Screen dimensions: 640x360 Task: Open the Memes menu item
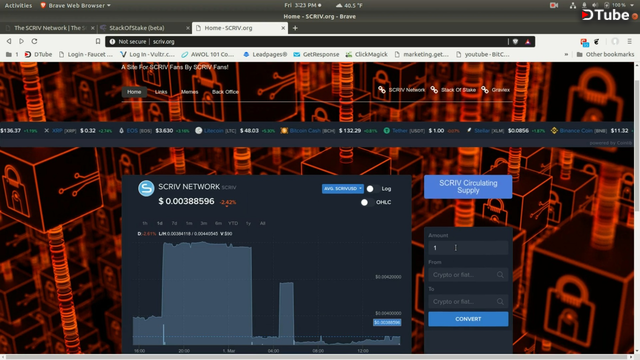189,92
